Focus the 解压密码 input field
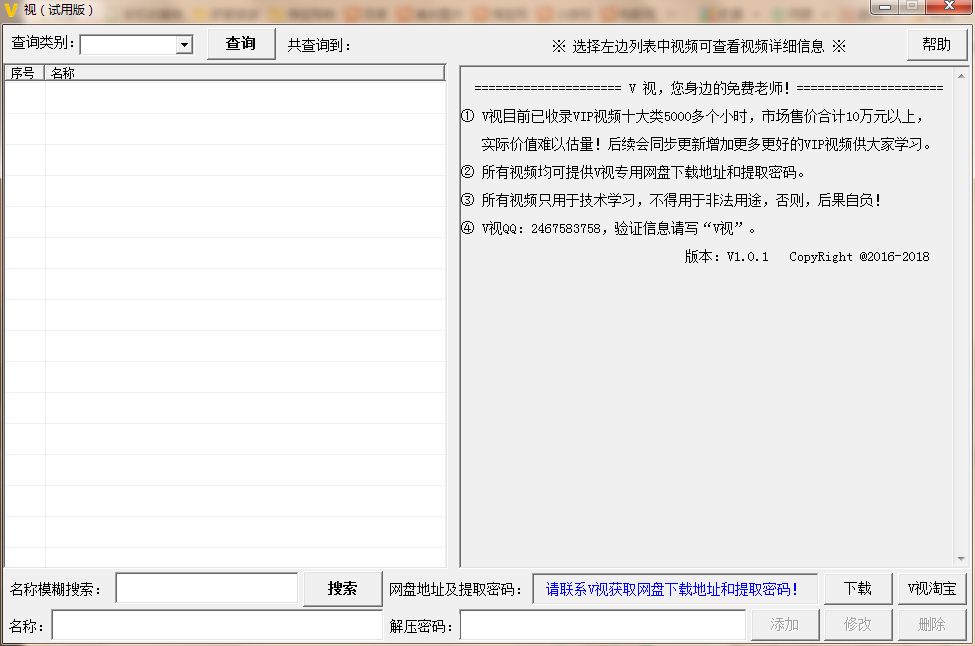The image size is (975, 646). (603, 625)
